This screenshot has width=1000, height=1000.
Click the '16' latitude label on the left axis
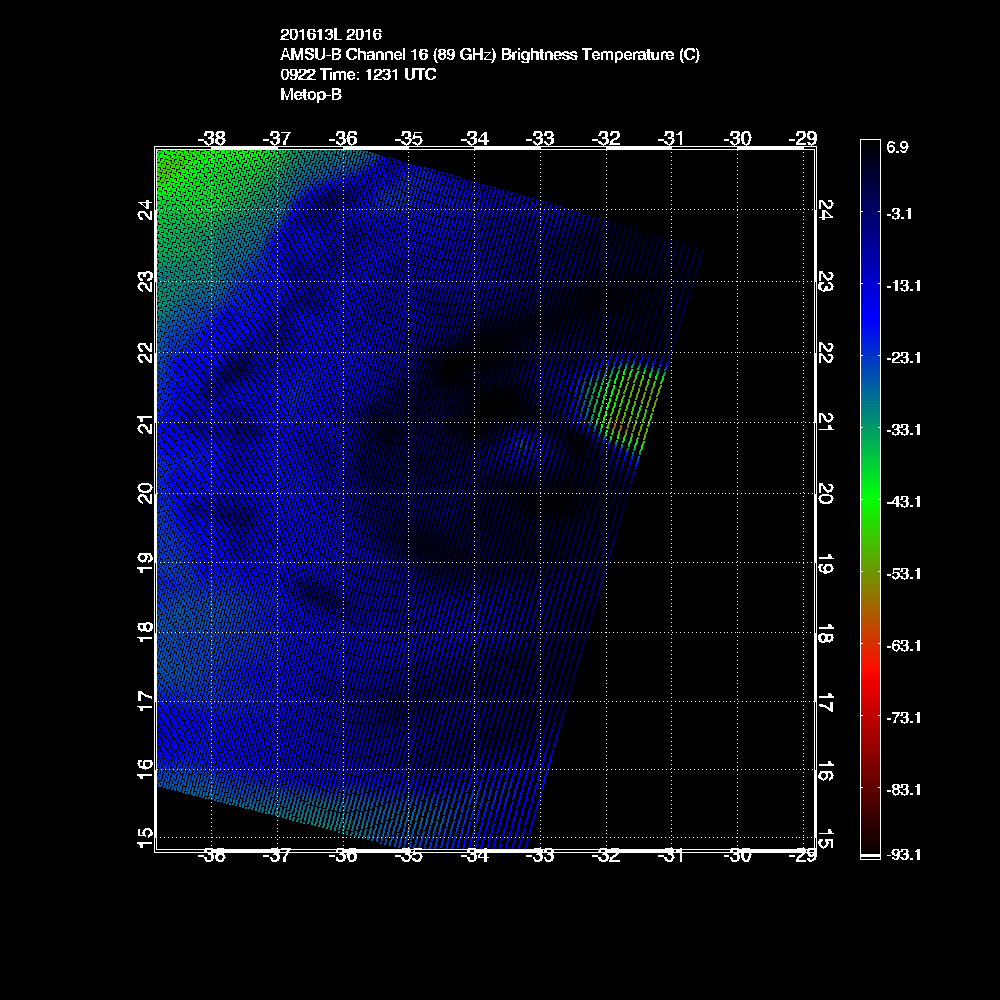[x=146, y=769]
